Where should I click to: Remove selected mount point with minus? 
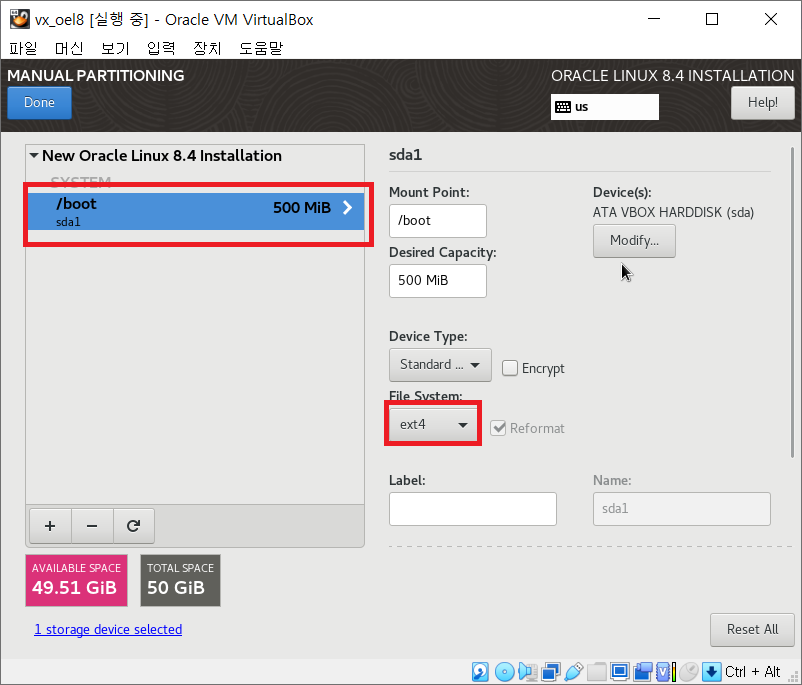point(92,526)
